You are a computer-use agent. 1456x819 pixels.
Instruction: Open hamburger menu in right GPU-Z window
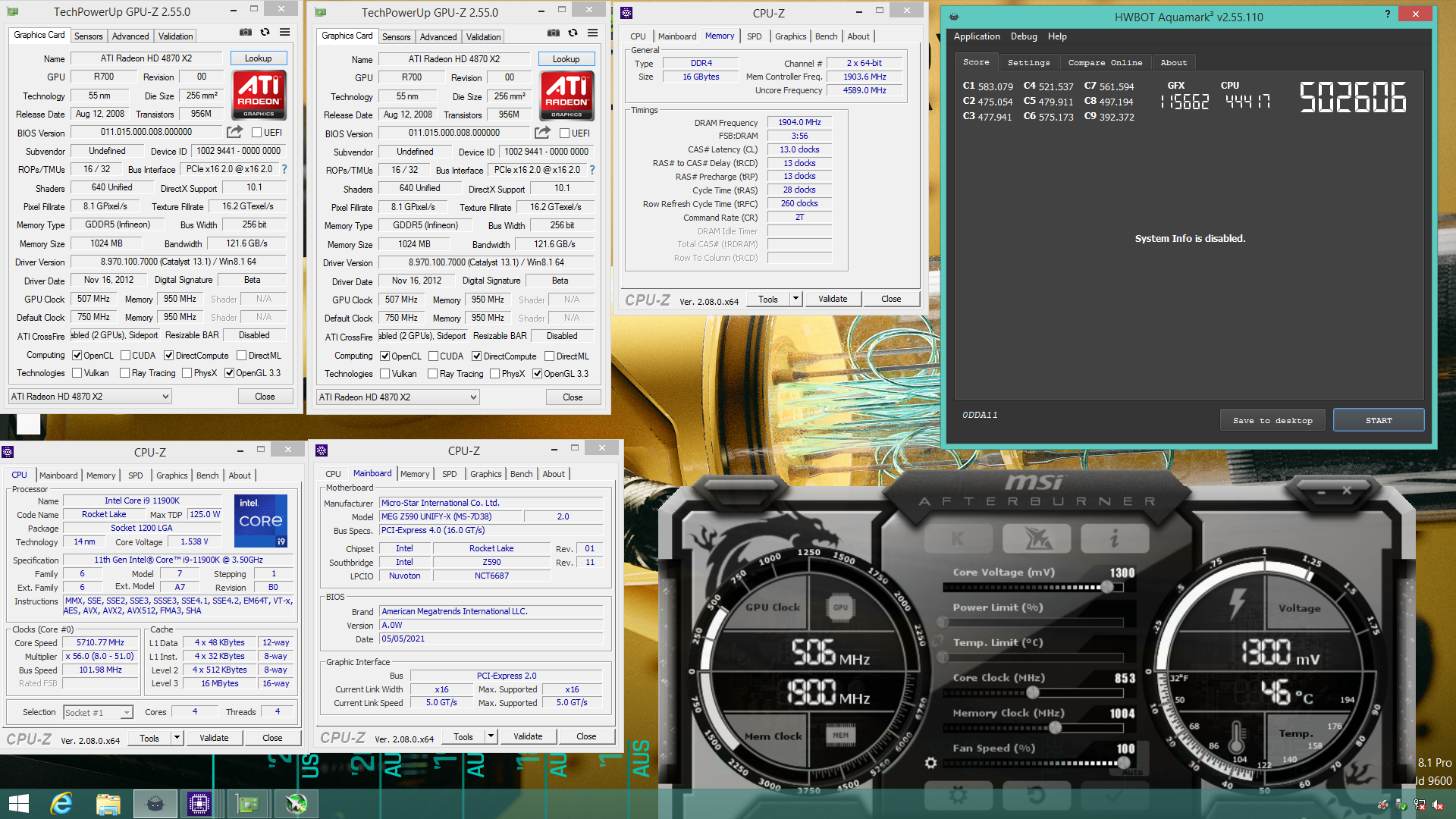(592, 33)
